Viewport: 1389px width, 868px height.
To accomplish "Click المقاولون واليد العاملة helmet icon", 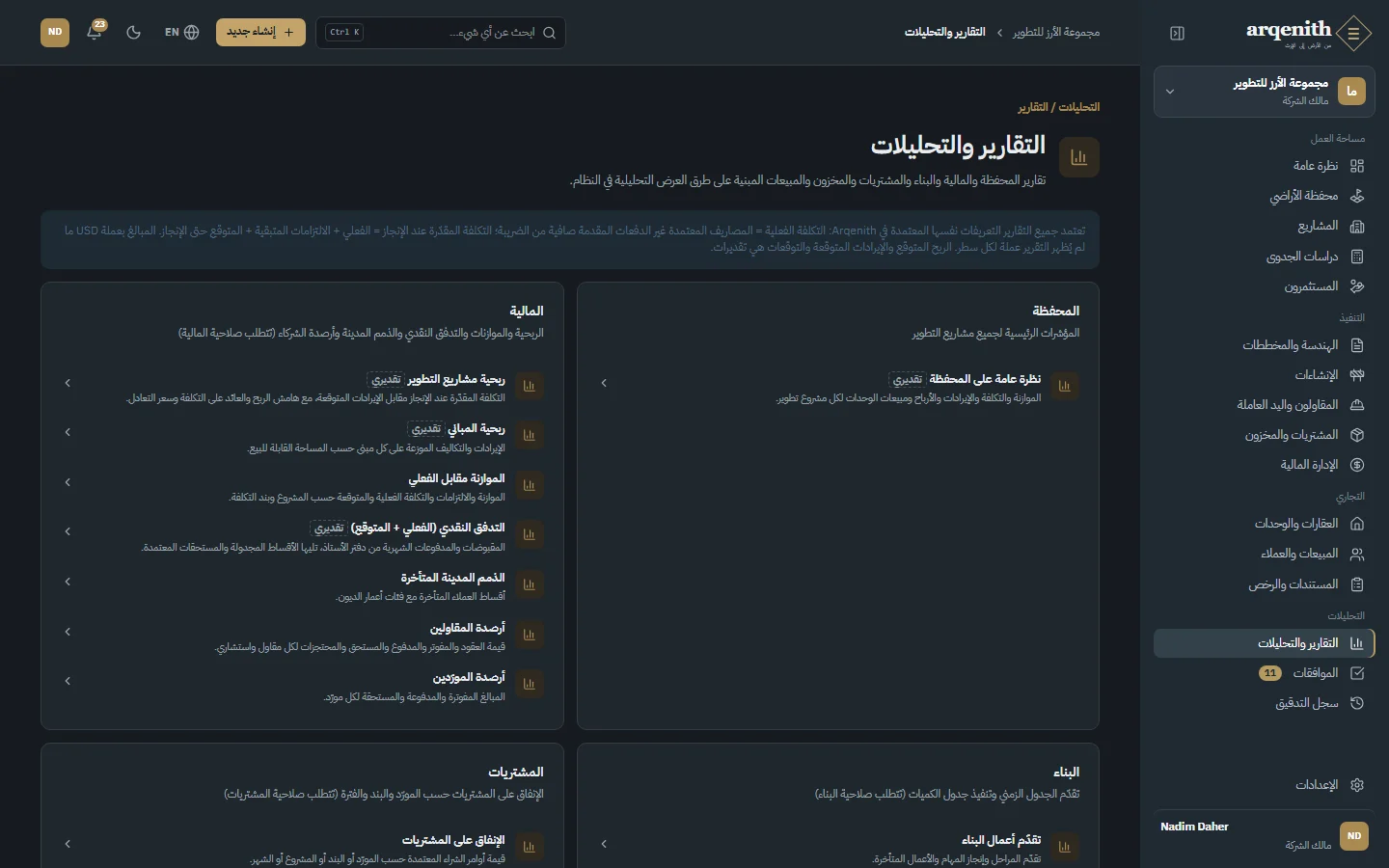I will tap(1357, 405).
